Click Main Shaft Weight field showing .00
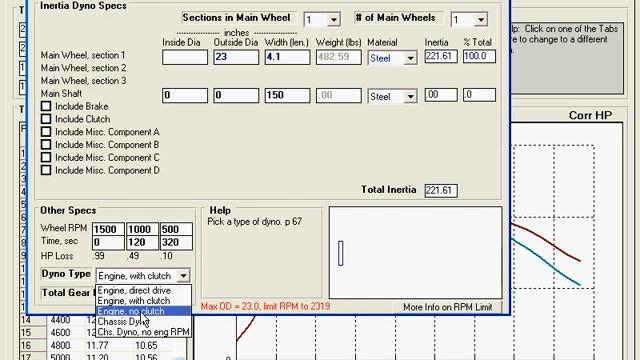Viewport: 640px width, 360px height. [x=338, y=96]
